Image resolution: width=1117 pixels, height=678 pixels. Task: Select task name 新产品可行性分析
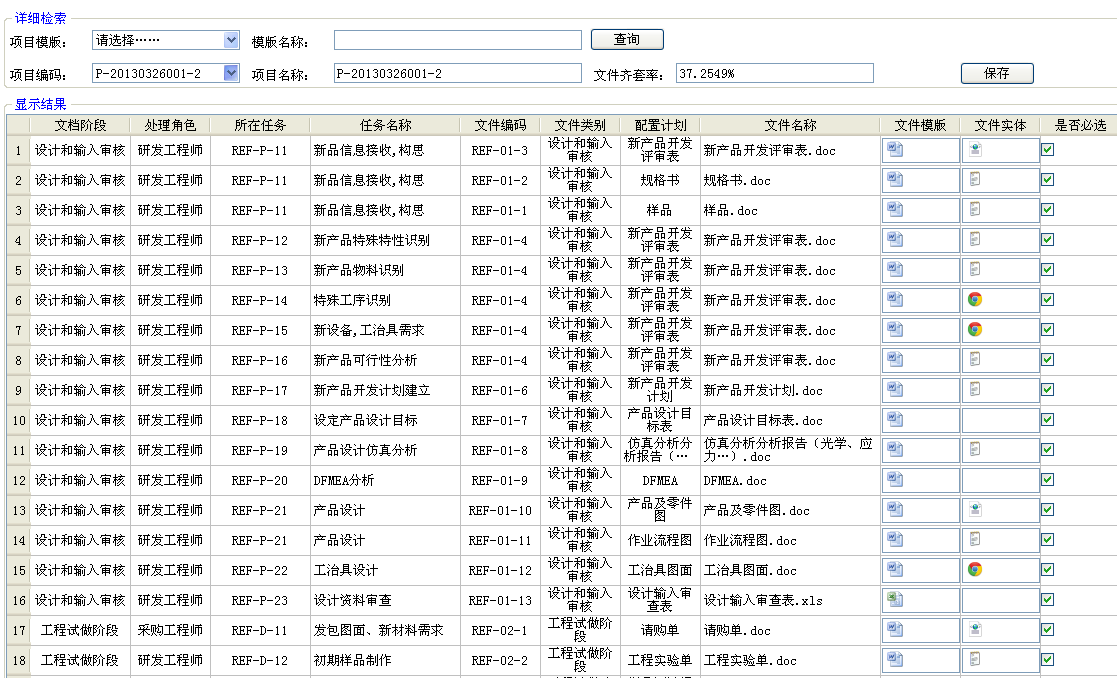(365, 360)
